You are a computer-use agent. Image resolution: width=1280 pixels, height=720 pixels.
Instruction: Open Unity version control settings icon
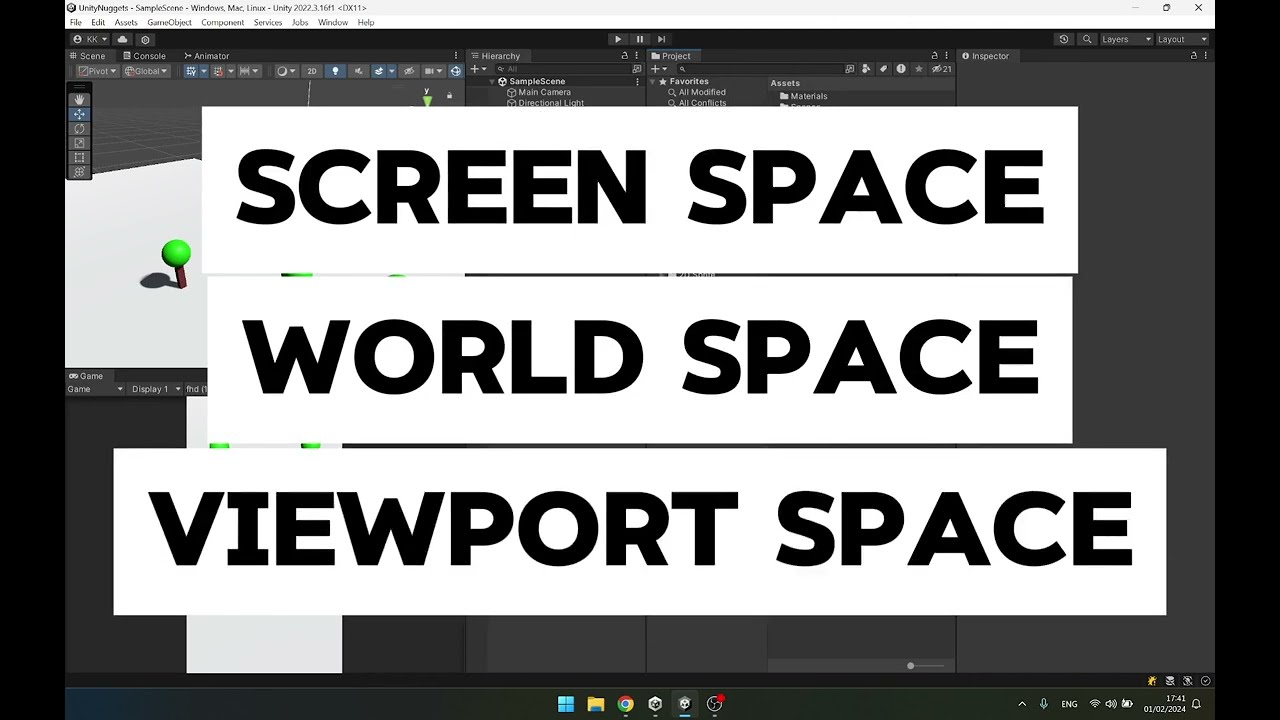click(x=145, y=39)
